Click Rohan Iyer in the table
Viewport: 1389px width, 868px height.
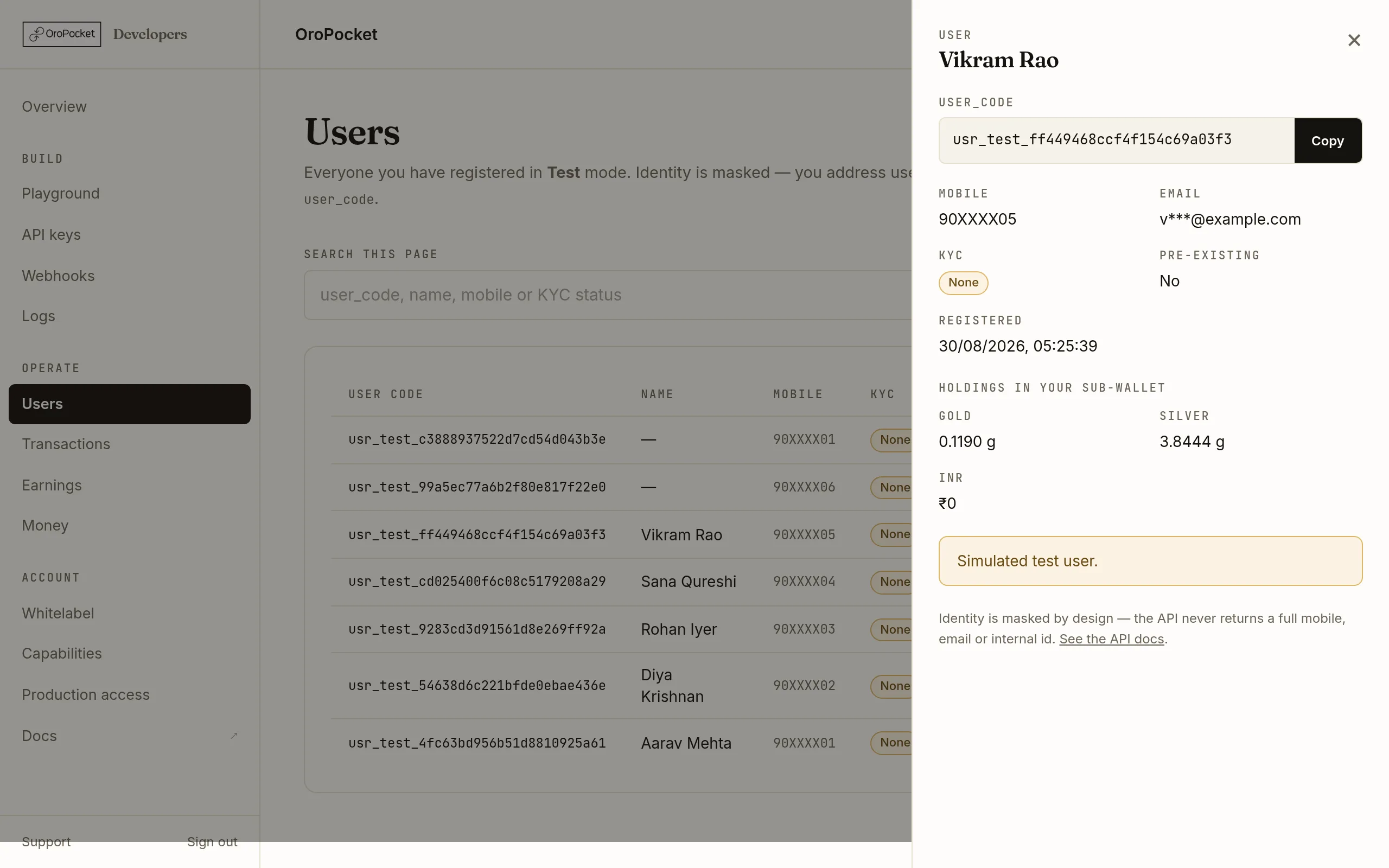pyautogui.click(x=678, y=630)
